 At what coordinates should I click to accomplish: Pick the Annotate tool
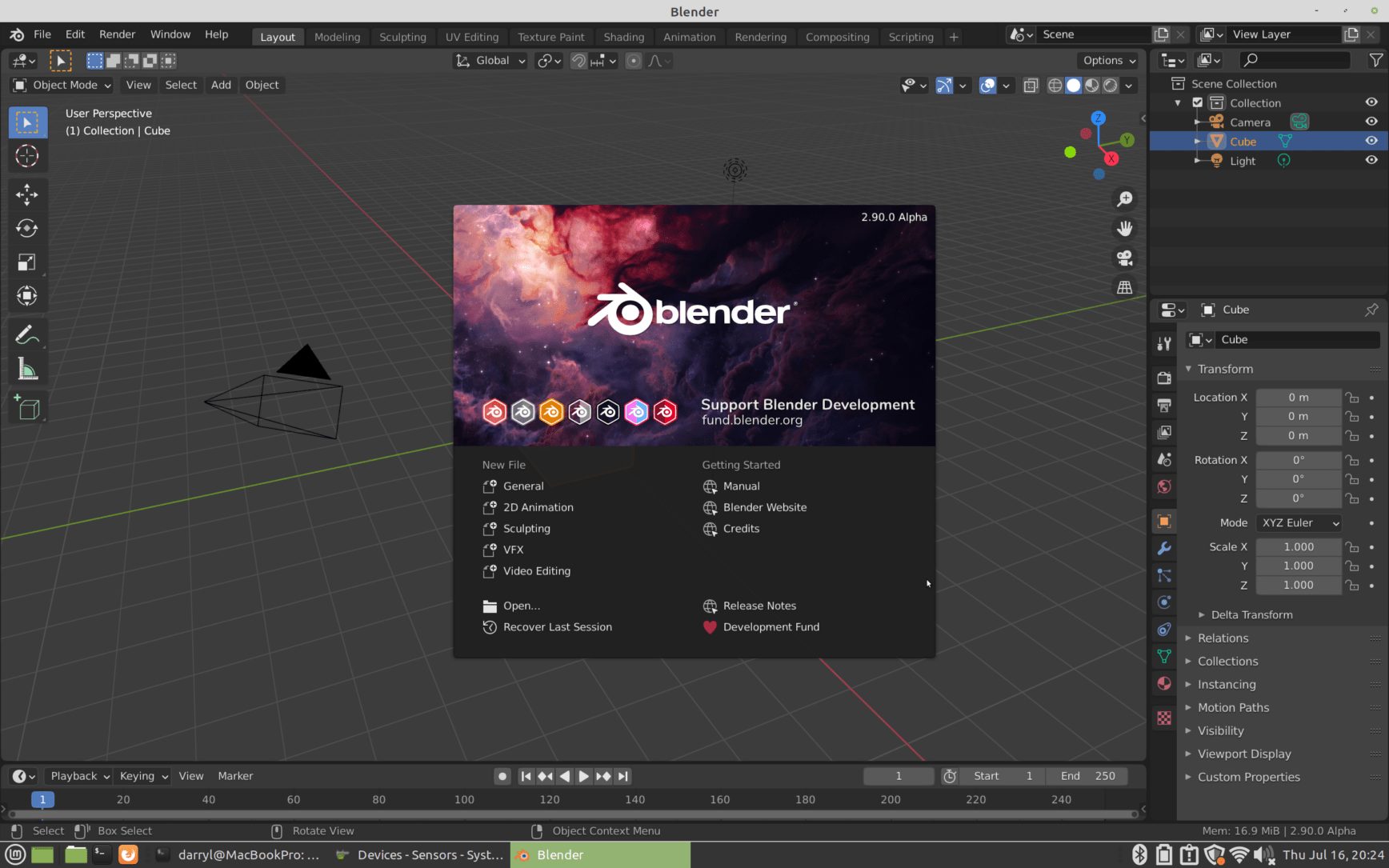[27, 334]
